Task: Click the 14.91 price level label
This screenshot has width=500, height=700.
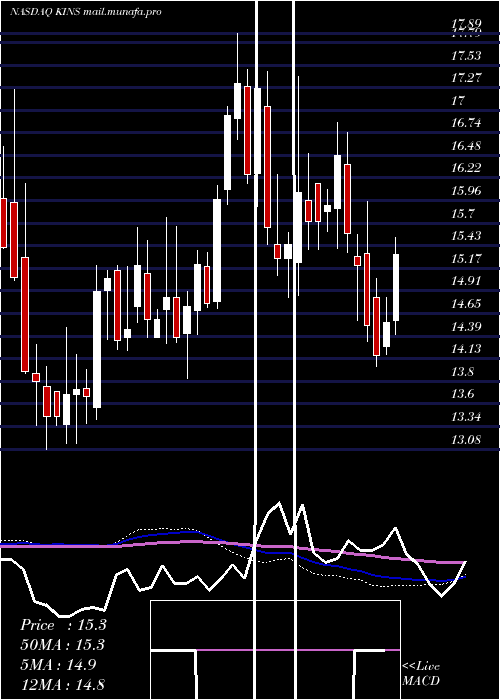Action: 467,281
